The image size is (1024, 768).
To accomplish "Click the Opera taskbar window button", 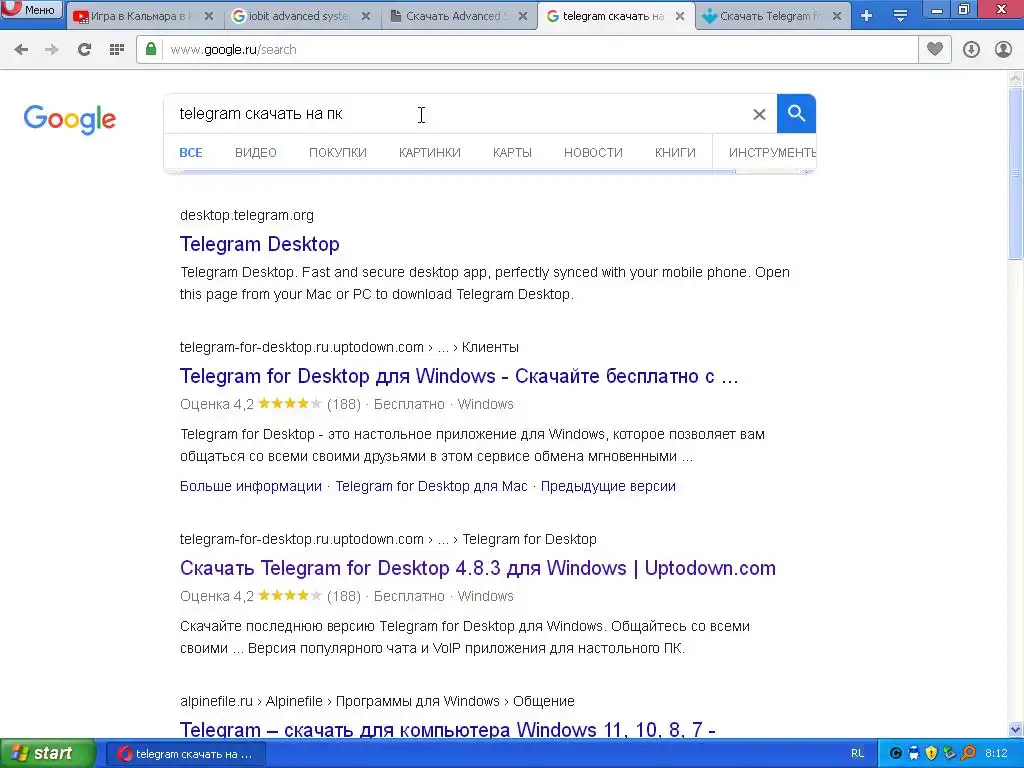I will (185, 754).
